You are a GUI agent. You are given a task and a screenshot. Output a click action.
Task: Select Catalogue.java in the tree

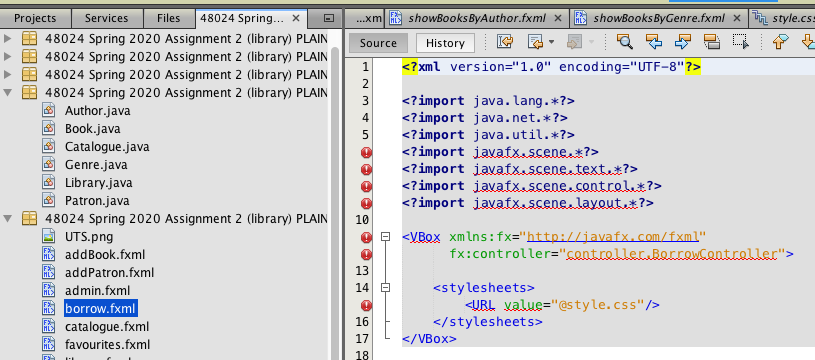pyautogui.click(x=107, y=147)
